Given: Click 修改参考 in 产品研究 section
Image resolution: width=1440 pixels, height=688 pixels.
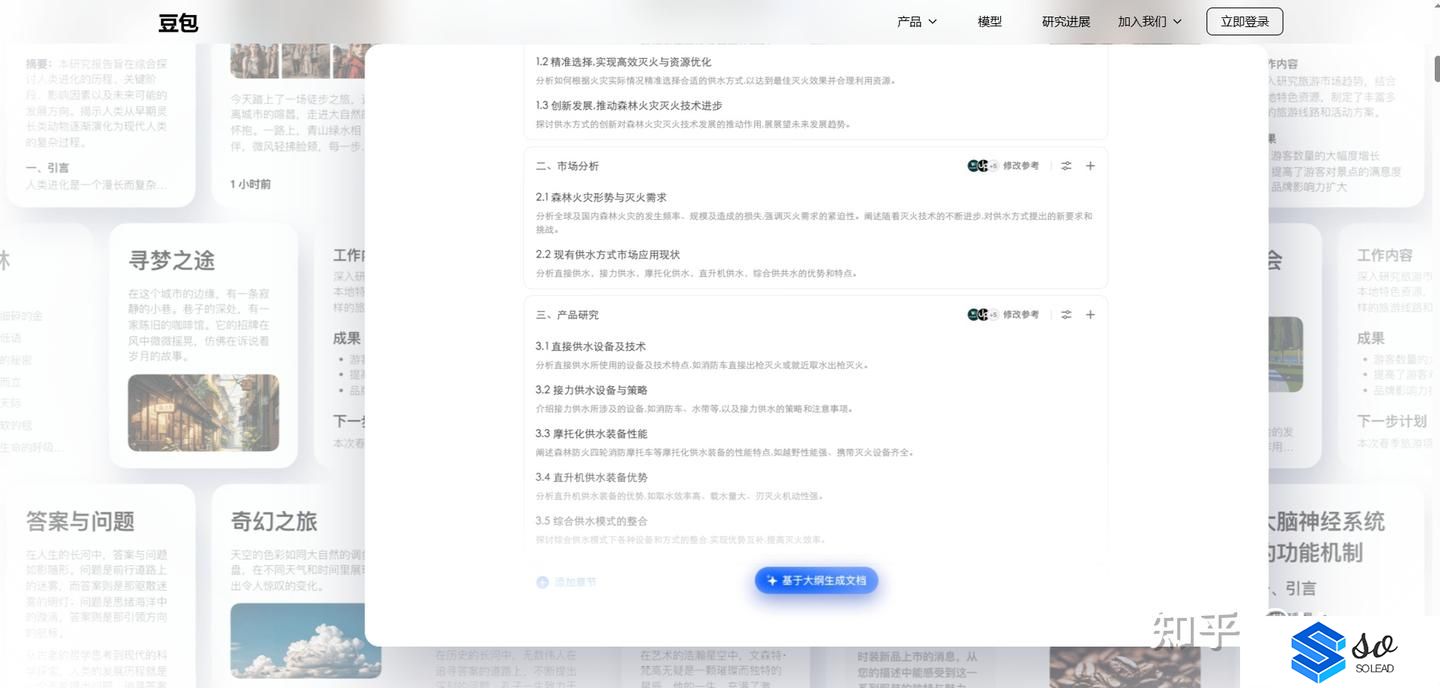Looking at the screenshot, I should click(x=1021, y=315).
